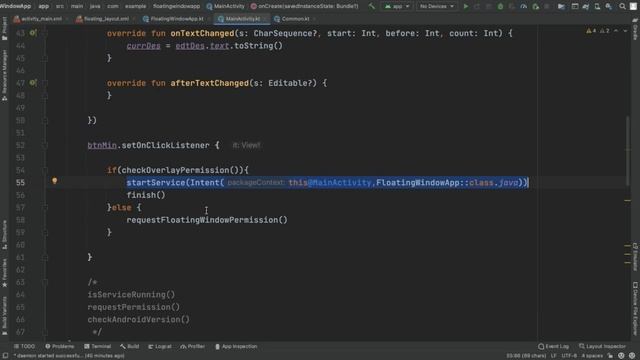This screenshot has height=360, width=640.
Task: Collapse the onTextChanged fold on line 43
Action: click(x=45, y=33)
